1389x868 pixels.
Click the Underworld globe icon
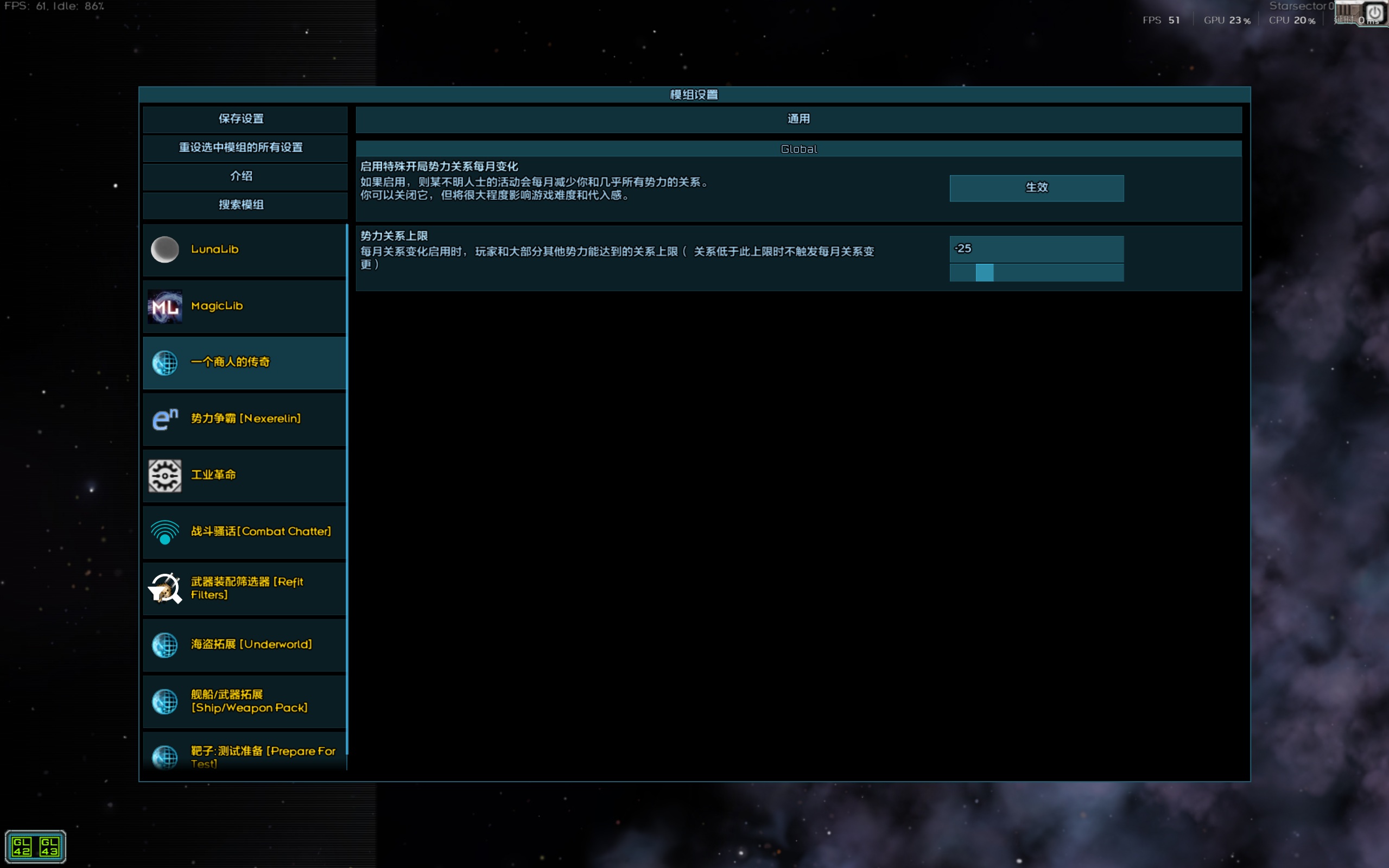coord(164,645)
